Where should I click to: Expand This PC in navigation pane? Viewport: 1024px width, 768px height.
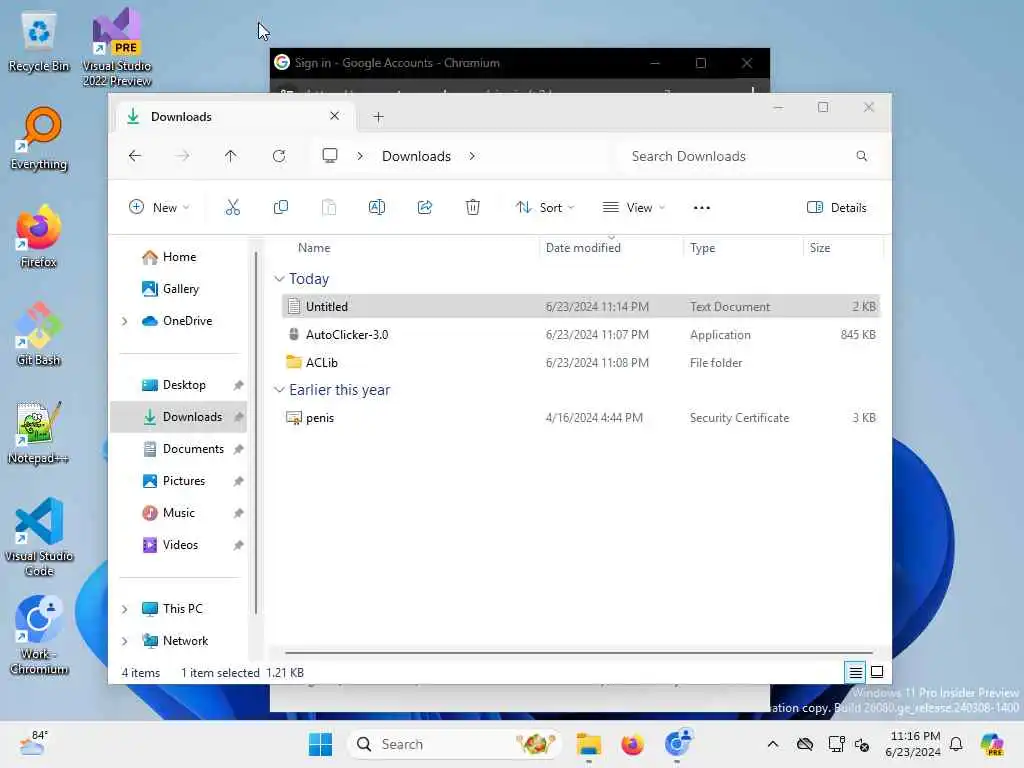pyautogui.click(x=125, y=609)
